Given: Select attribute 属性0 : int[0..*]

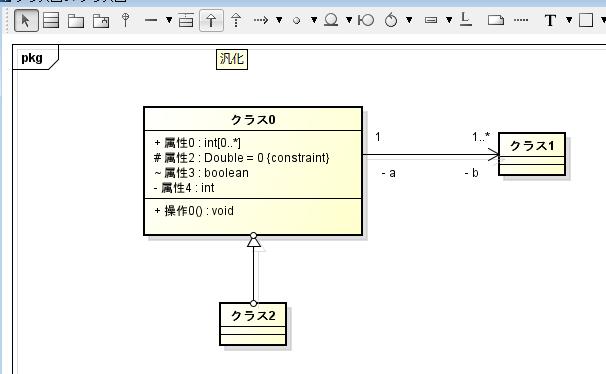Looking at the screenshot, I should 197,143.
